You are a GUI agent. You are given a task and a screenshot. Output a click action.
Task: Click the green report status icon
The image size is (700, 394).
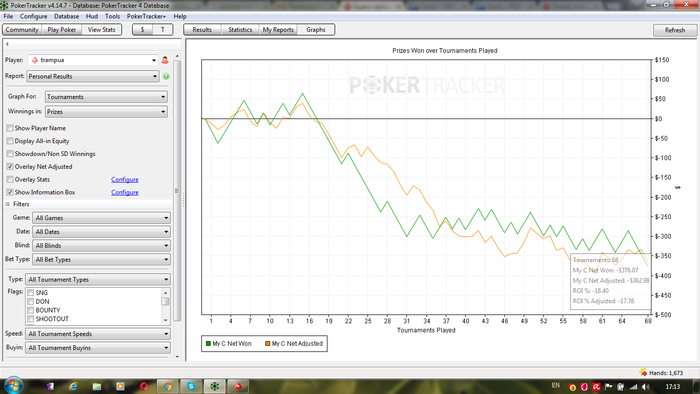(166, 76)
